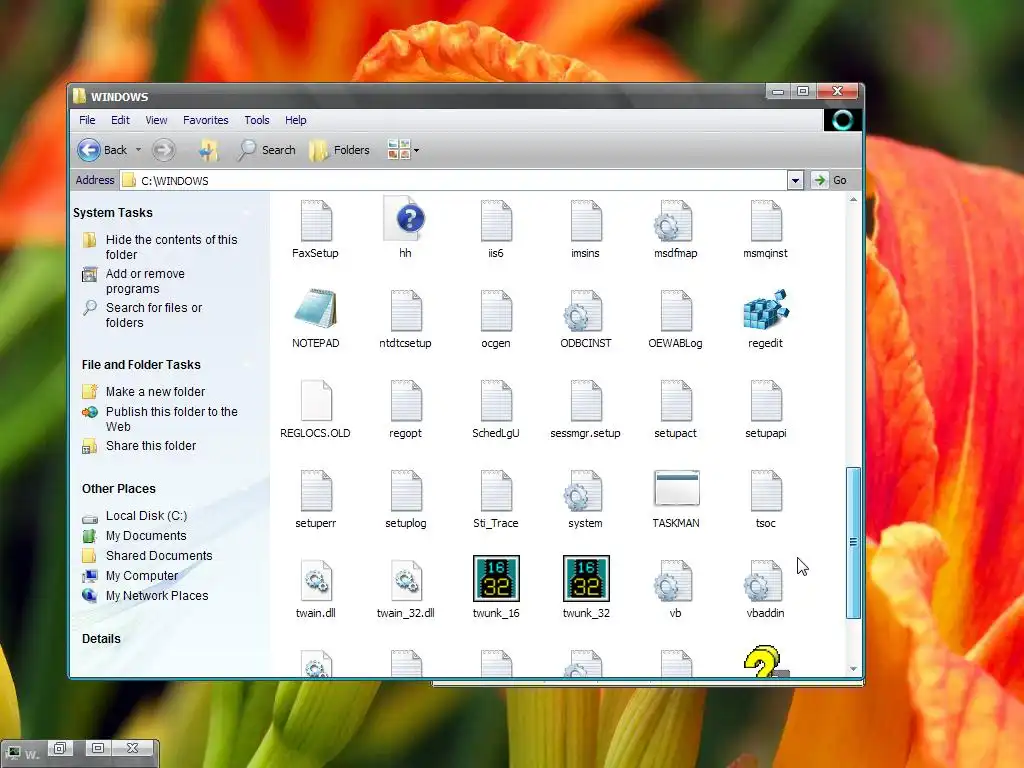Screen dimensions: 1024x768
Task: Go Back in the explorer toolbar
Action: pyautogui.click(x=103, y=150)
